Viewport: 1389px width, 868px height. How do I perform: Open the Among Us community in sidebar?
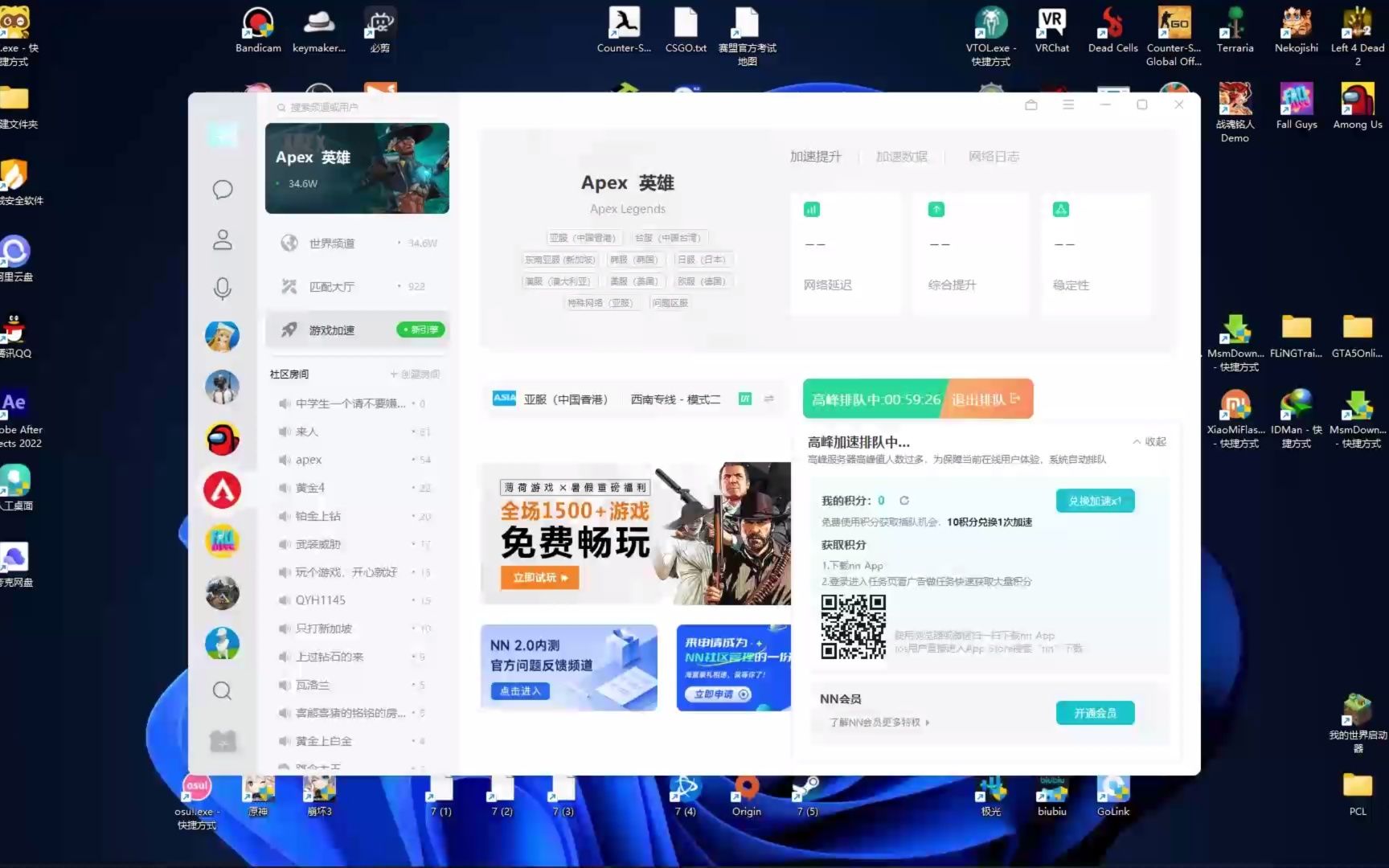point(223,439)
